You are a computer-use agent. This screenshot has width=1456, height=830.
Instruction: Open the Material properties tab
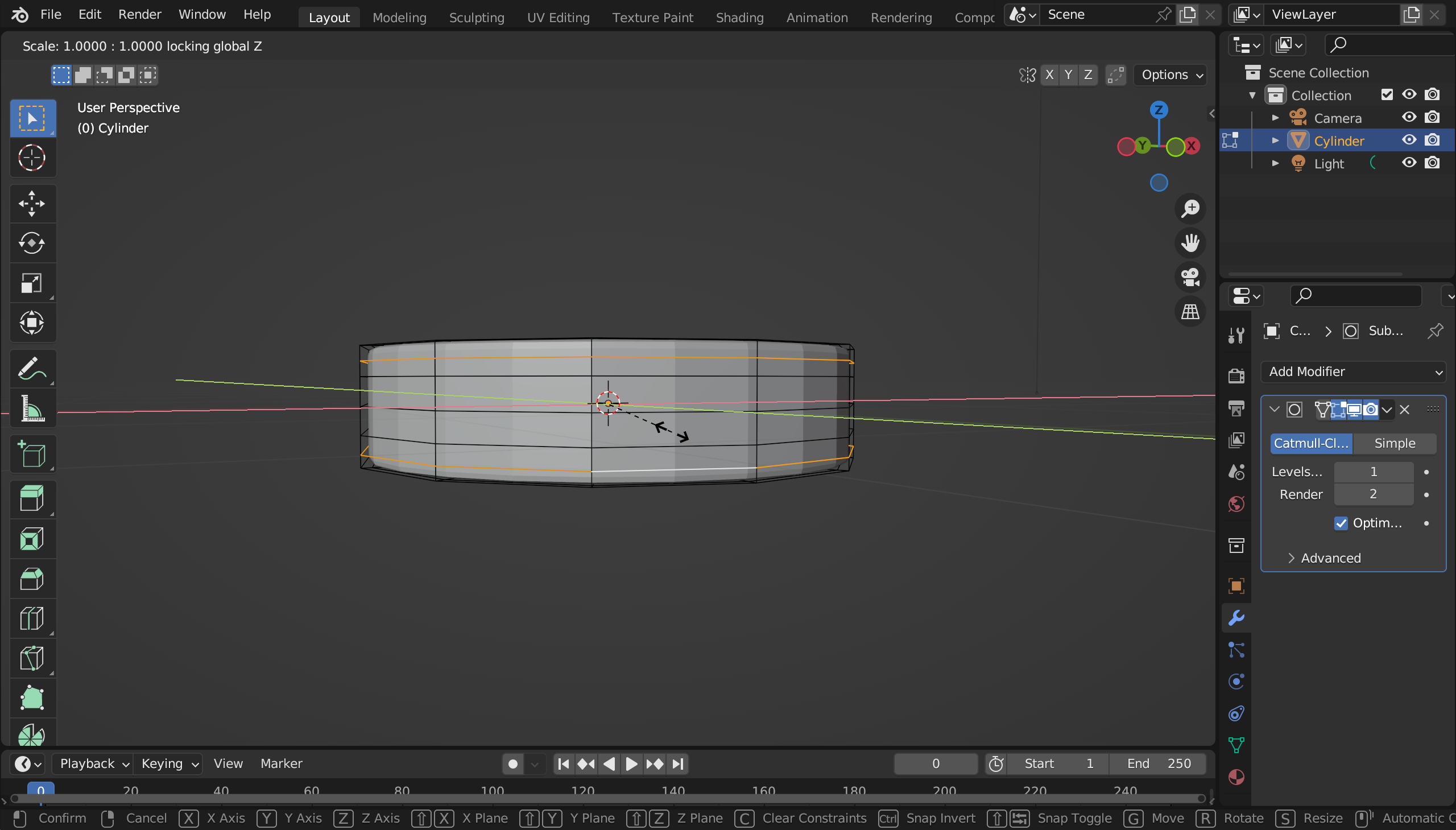tap(1236, 778)
